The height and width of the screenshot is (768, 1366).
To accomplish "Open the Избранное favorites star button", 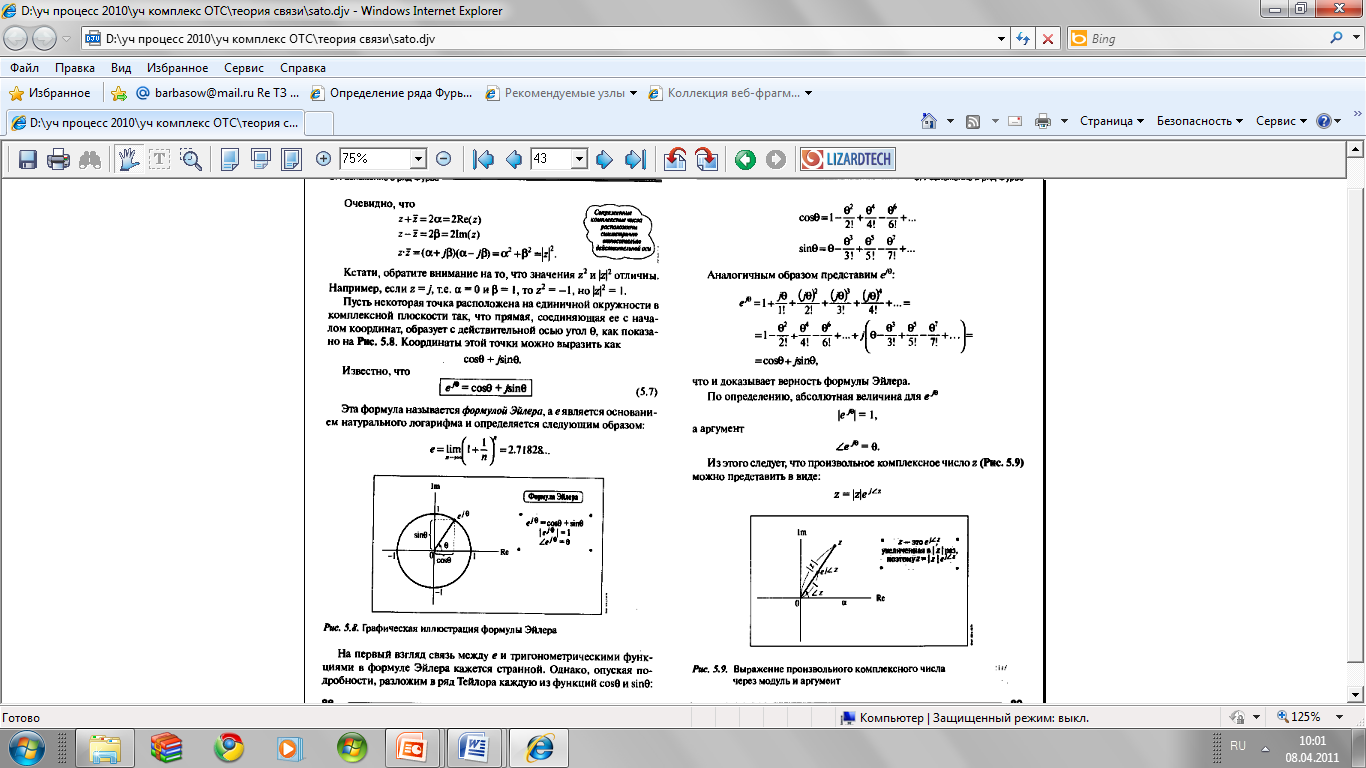I will [51, 93].
